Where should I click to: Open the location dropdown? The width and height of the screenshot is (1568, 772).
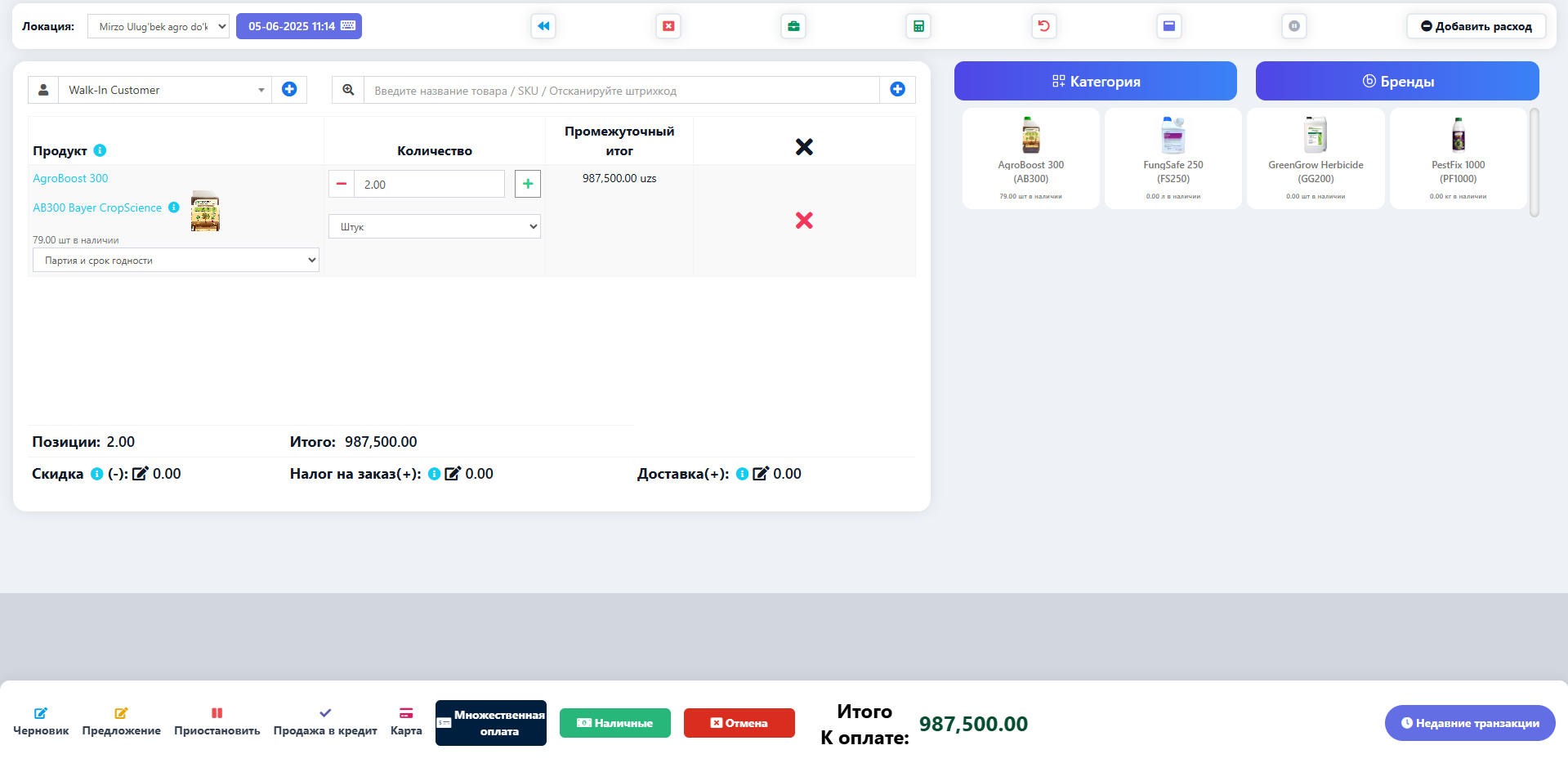point(159,26)
